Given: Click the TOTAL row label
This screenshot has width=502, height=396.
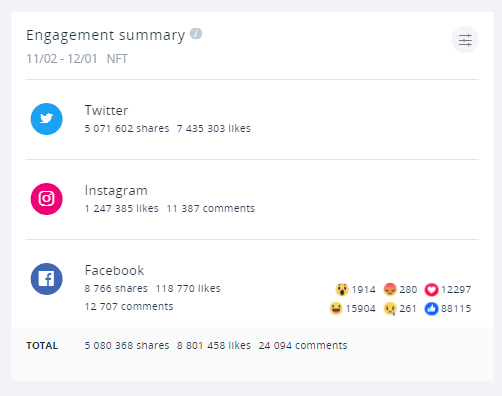Looking at the screenshot, I should click(x=42, y=346).
